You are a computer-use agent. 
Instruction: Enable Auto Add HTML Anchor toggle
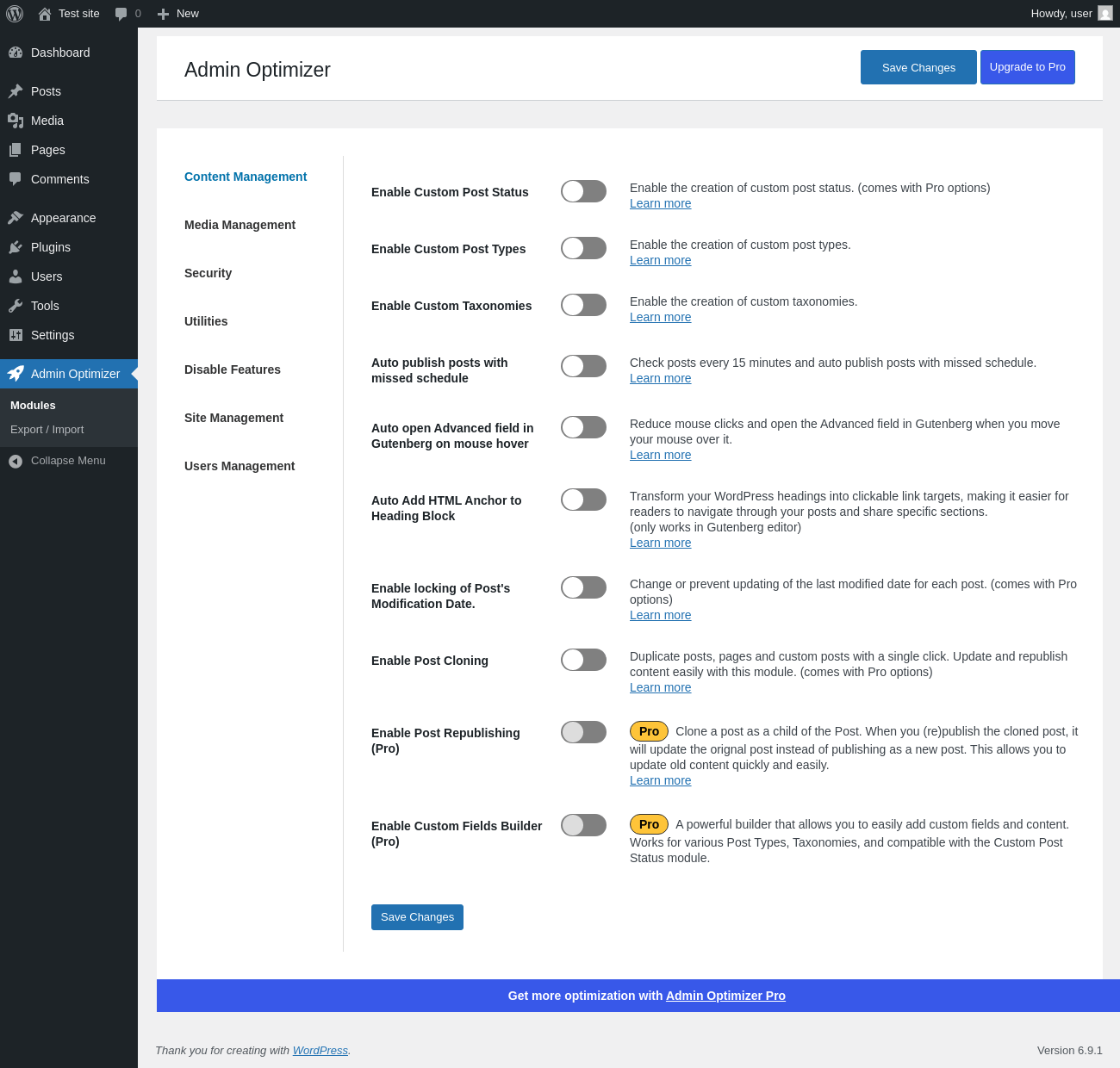coord(583,500)
